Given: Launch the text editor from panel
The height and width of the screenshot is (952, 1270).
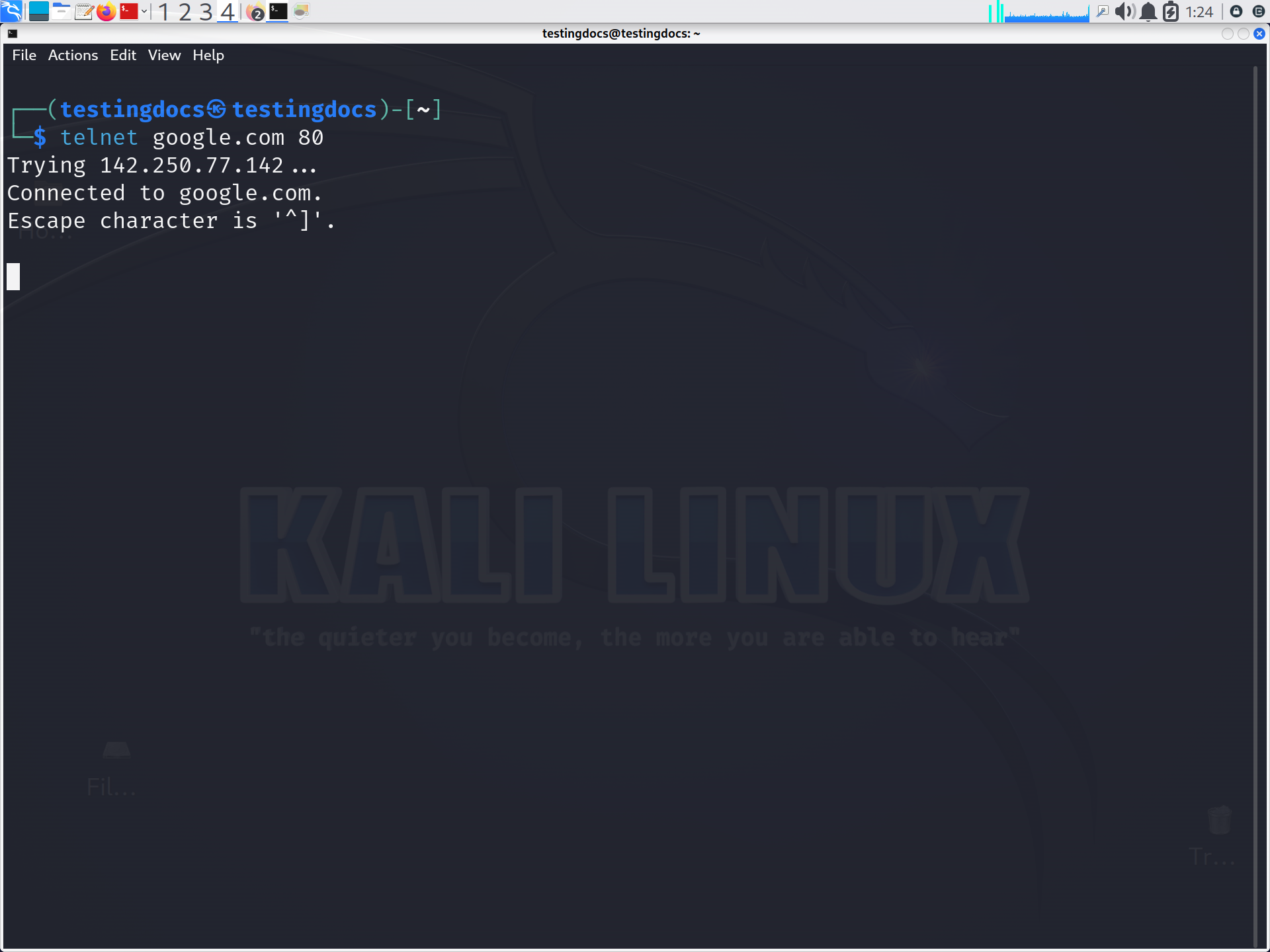Looking at the screenshot, I should (x=84, y=11).
